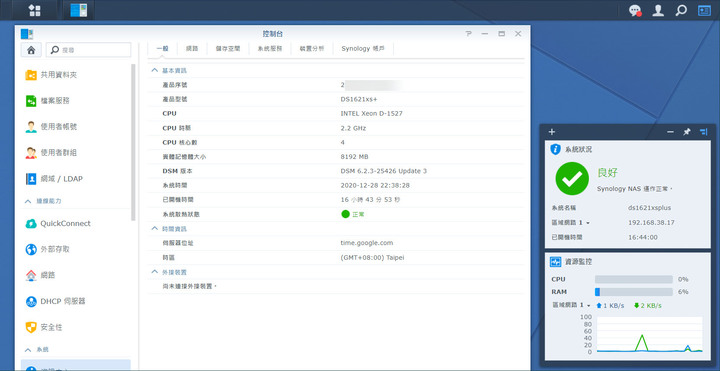Click the 16:44:00 uptime in widget
This screenshot has height=371, width=720.
click(x=642, y=237)
